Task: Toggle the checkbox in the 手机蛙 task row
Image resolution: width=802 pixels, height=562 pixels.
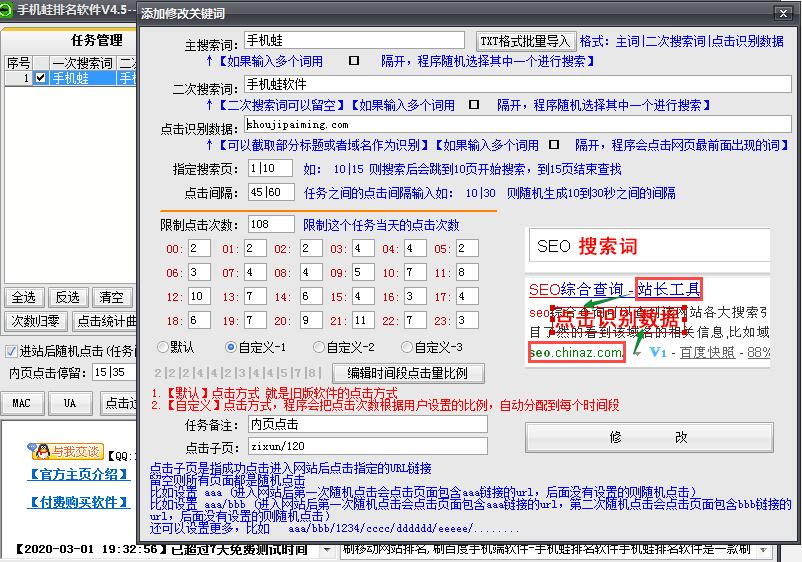Action: click(x=40, y=78)
